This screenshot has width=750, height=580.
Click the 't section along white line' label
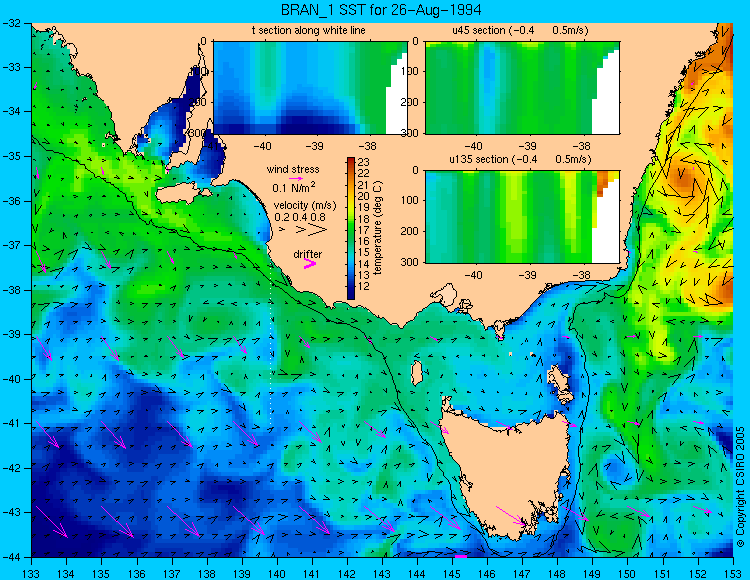(309, 31)
